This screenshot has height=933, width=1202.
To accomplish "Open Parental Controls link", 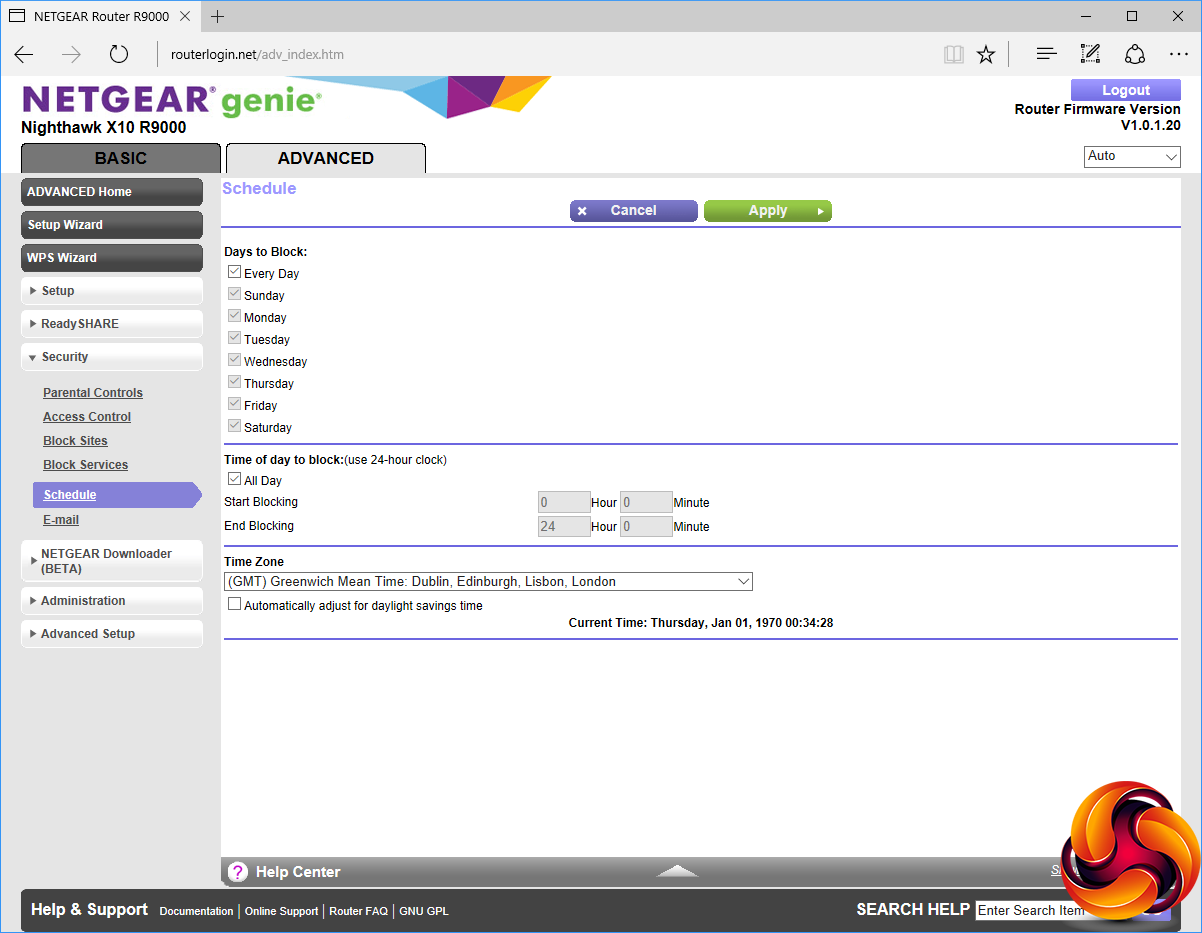I will [93, 393].
